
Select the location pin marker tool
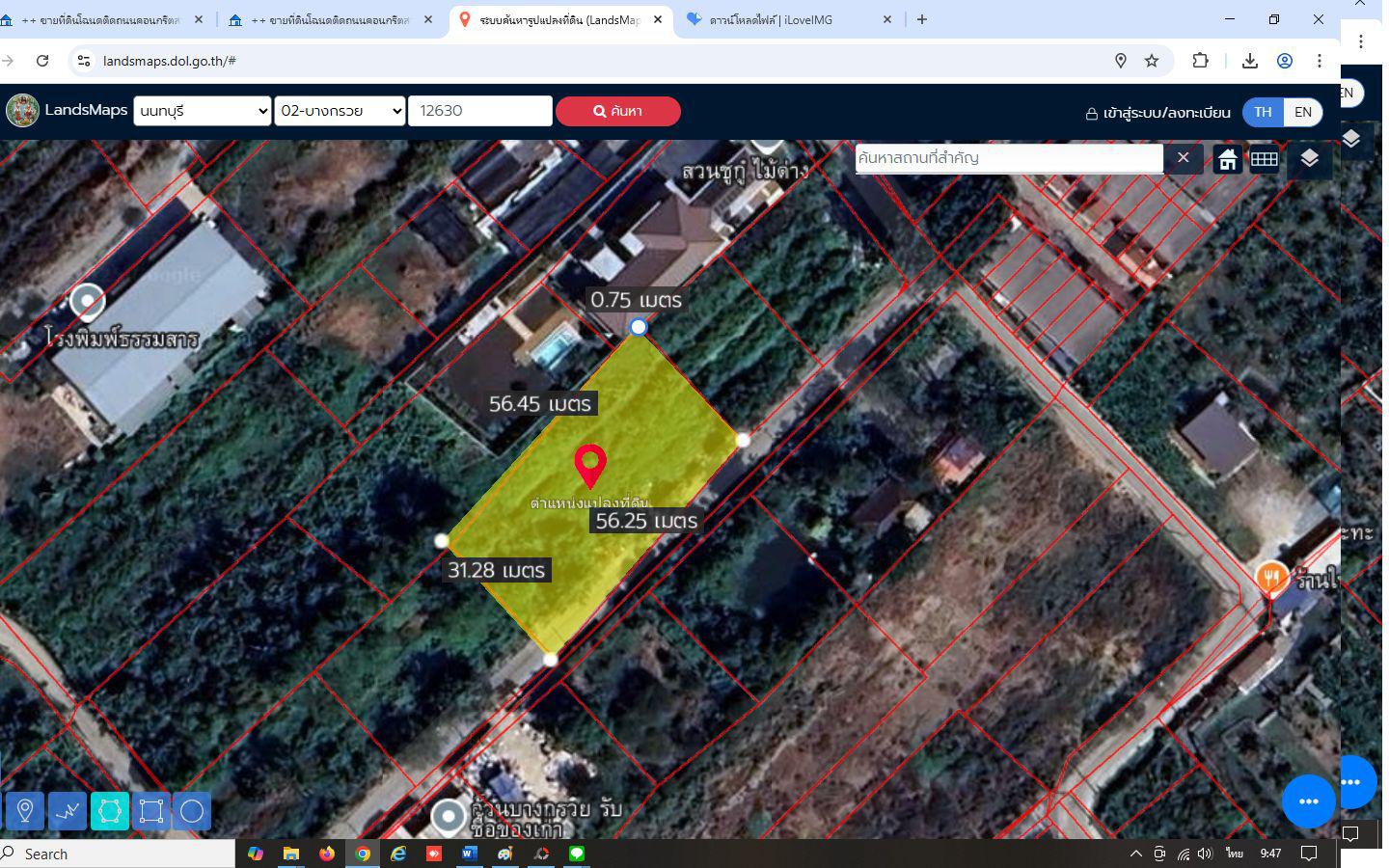click(25, 811)
